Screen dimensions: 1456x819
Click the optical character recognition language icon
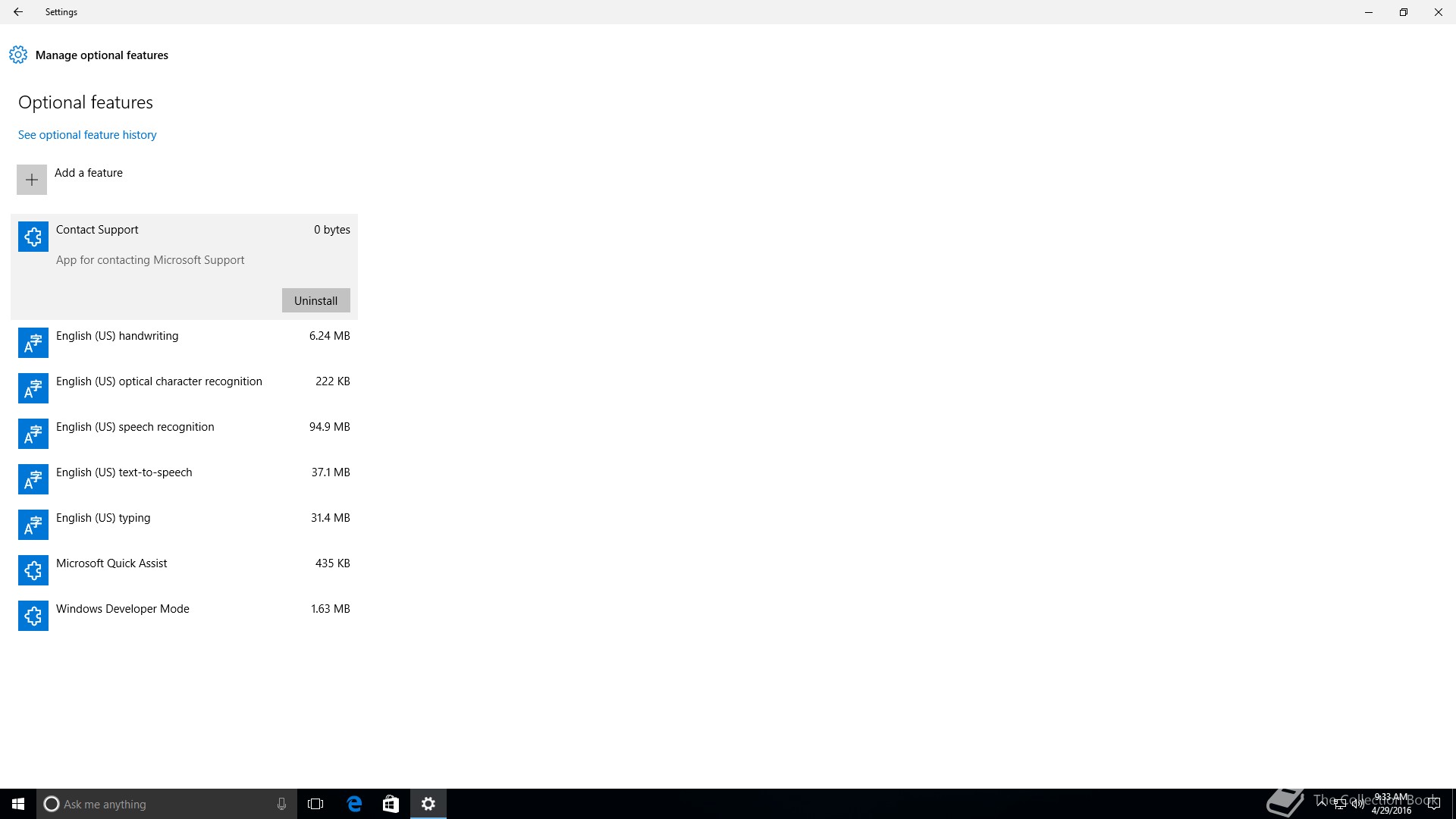coord(33,388)
